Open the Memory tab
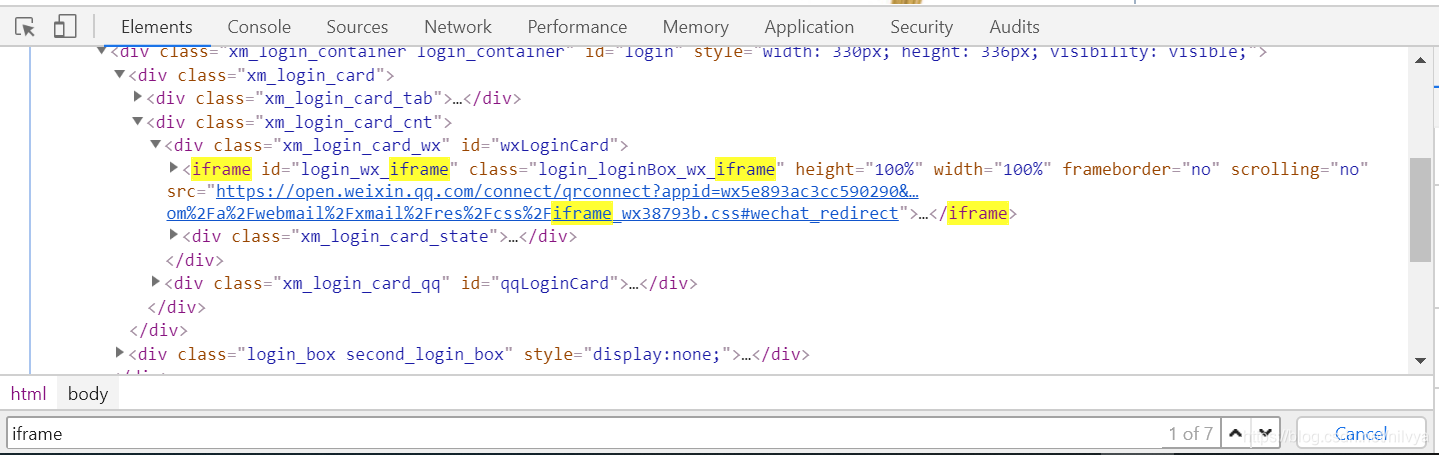Viewport: 1439px width, 455px height. [695, 27]
